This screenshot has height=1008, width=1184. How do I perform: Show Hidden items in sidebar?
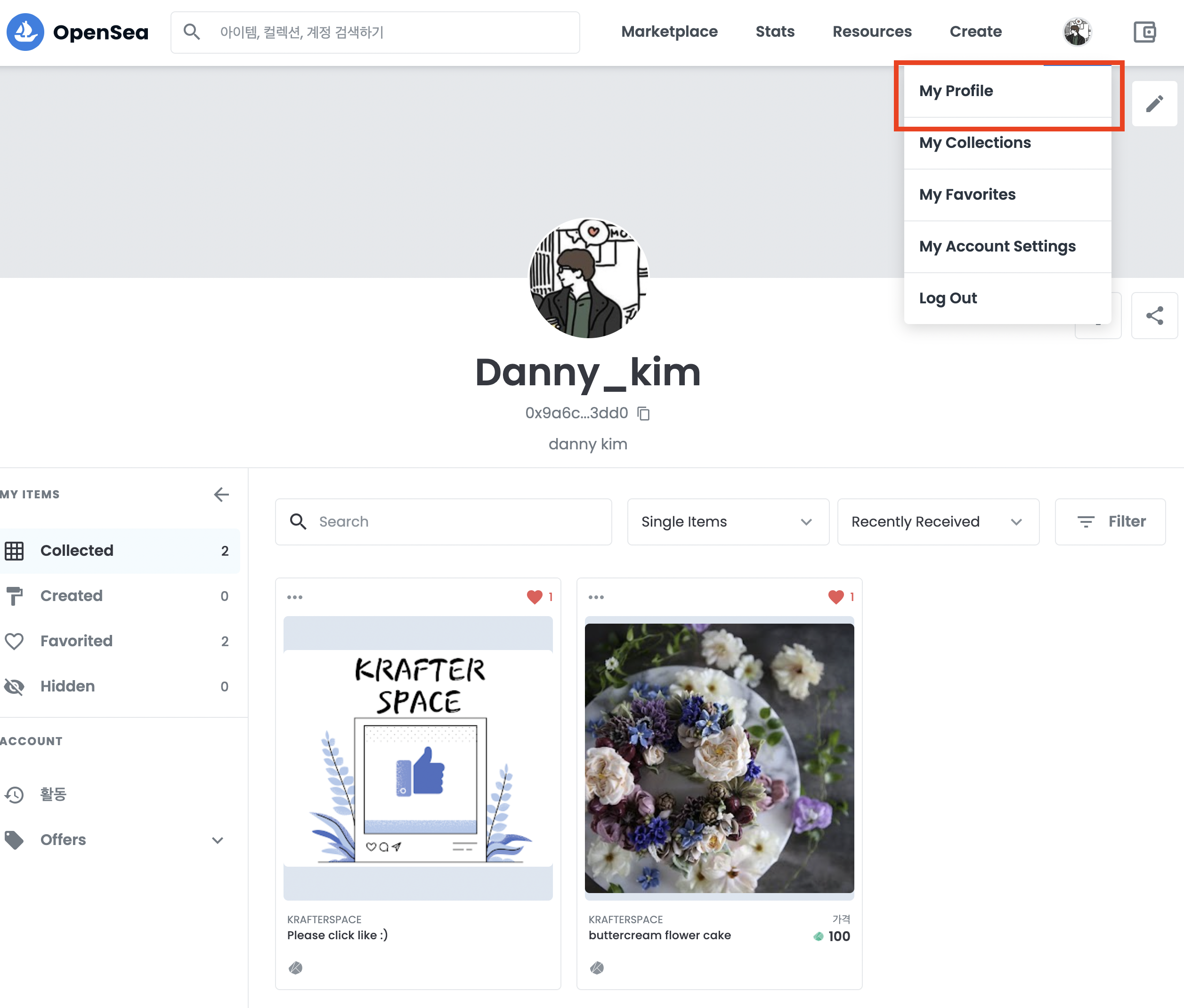tap(67, 686)
